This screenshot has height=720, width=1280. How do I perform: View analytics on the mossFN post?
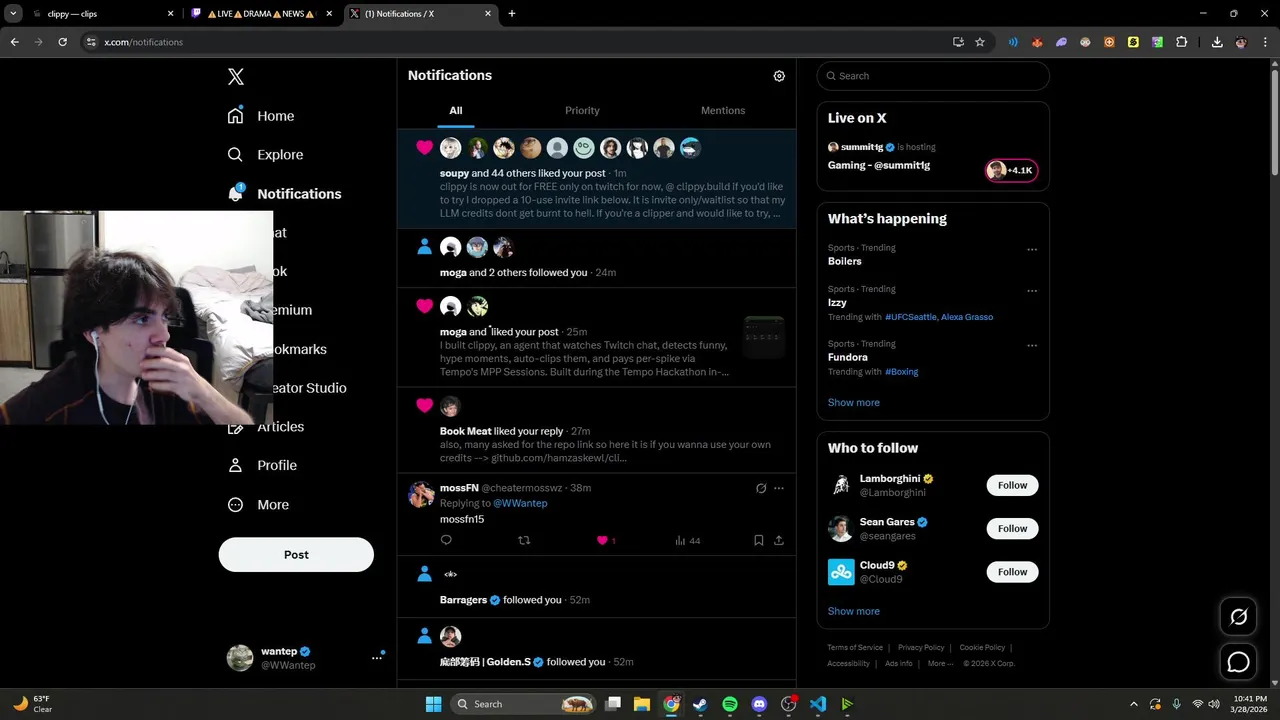687,540
